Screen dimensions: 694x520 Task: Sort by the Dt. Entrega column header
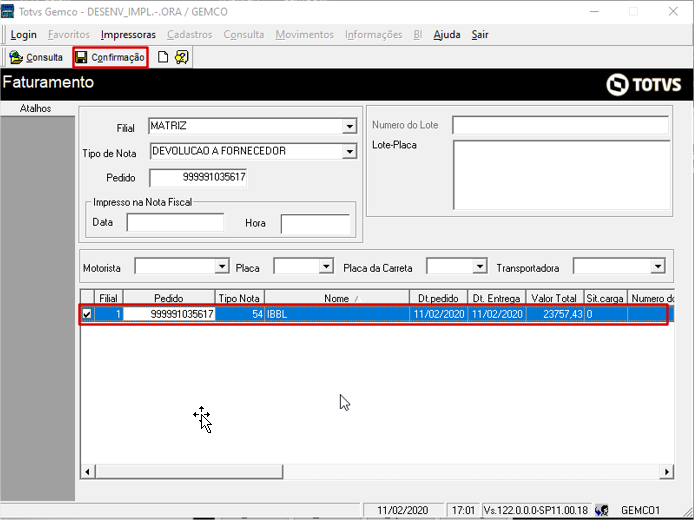(497, 298)
